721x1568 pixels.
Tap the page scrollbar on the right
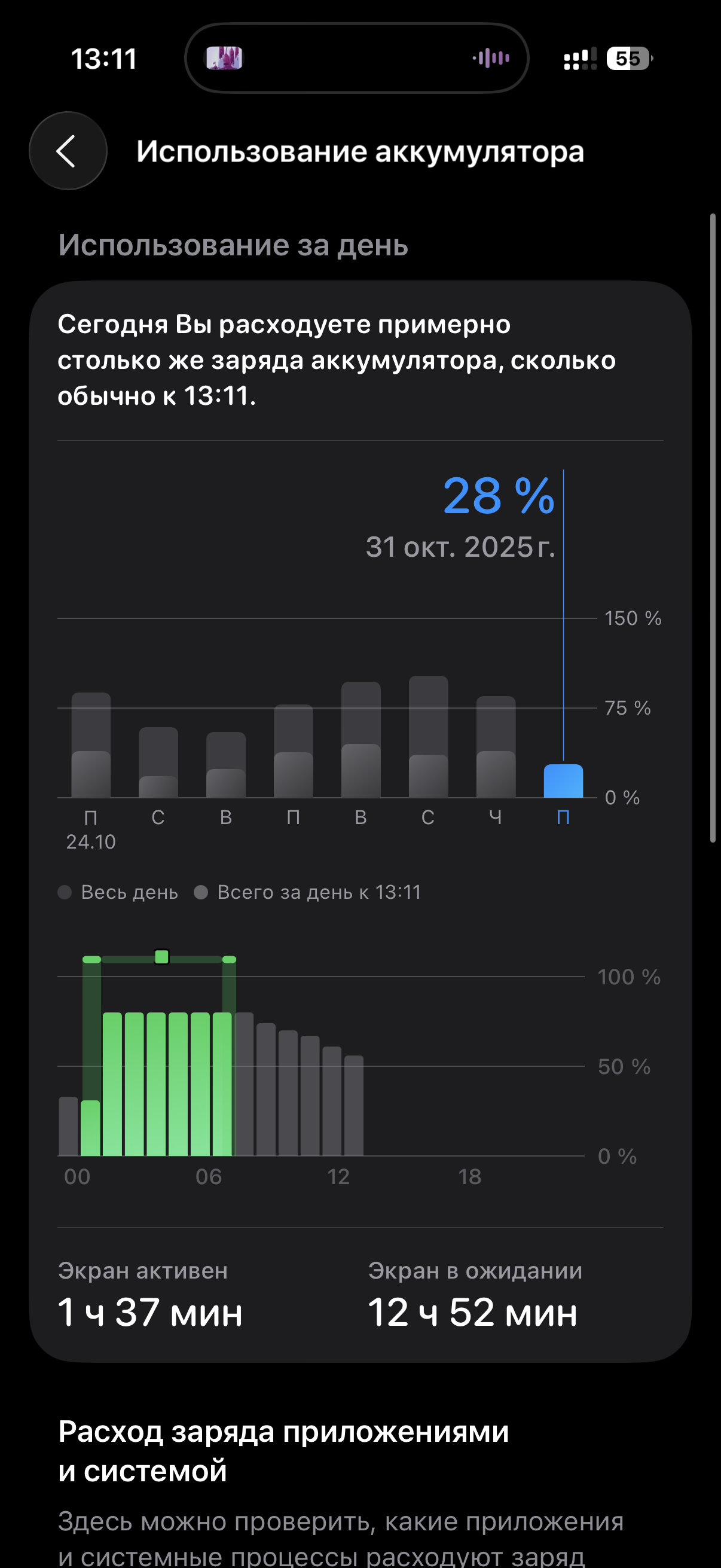pos(713,527)
